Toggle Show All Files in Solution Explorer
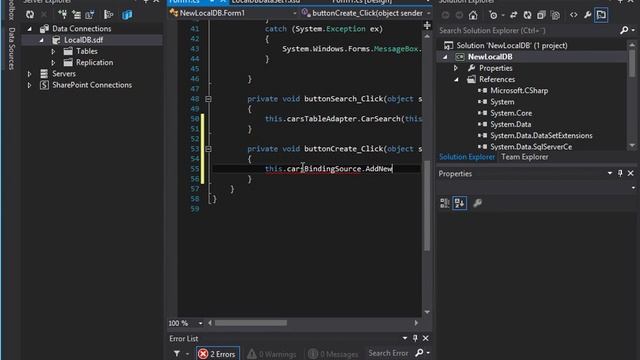 tap(555, 15)
